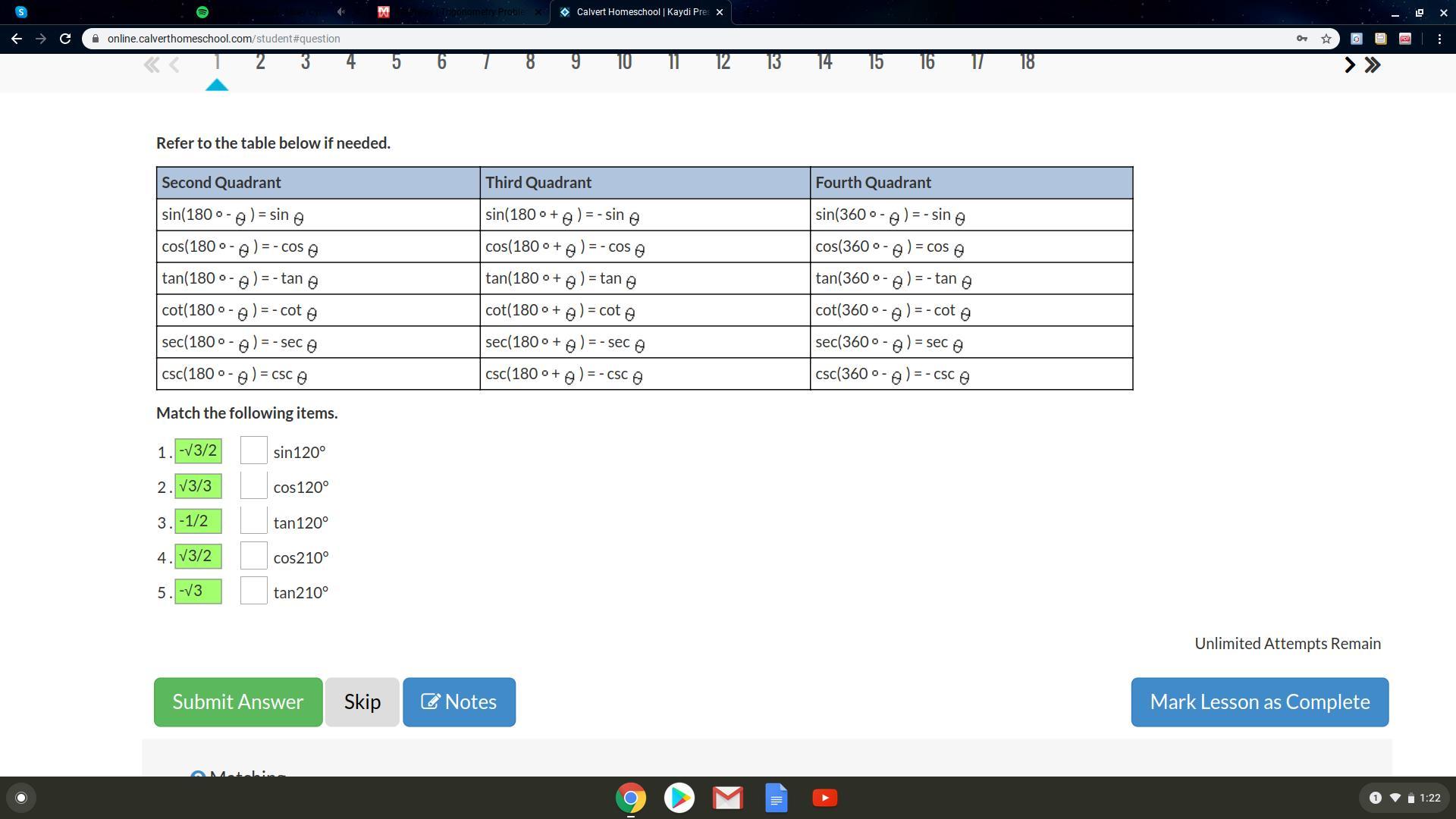Screen dimensions: 1456x819
Task: Bookmark page with star icon
Action: coord(1326,39)
